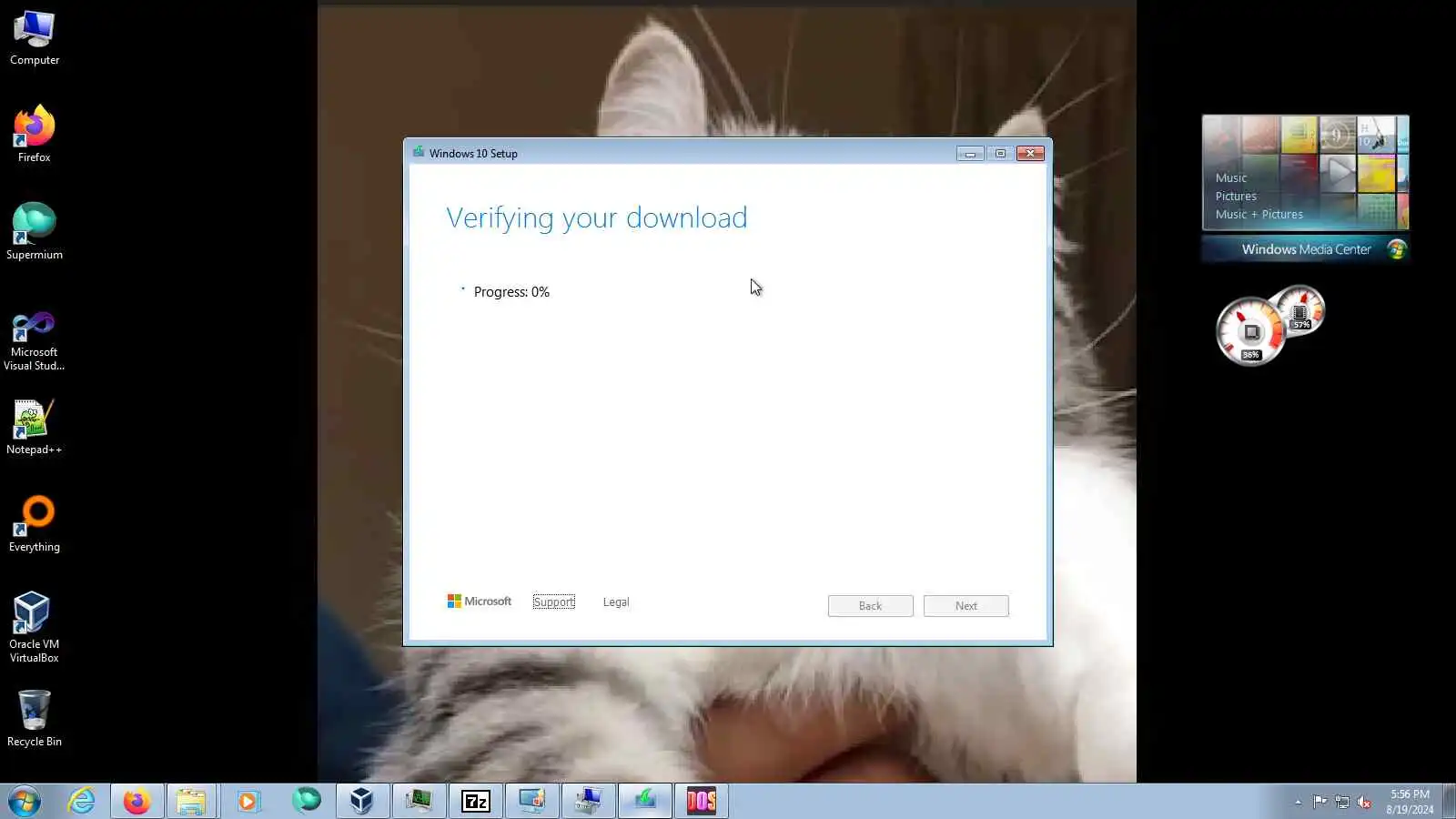Viewport: 1456px width, 819px height.
Task: Click the Show desktop strip
Action: point(1450,802)
